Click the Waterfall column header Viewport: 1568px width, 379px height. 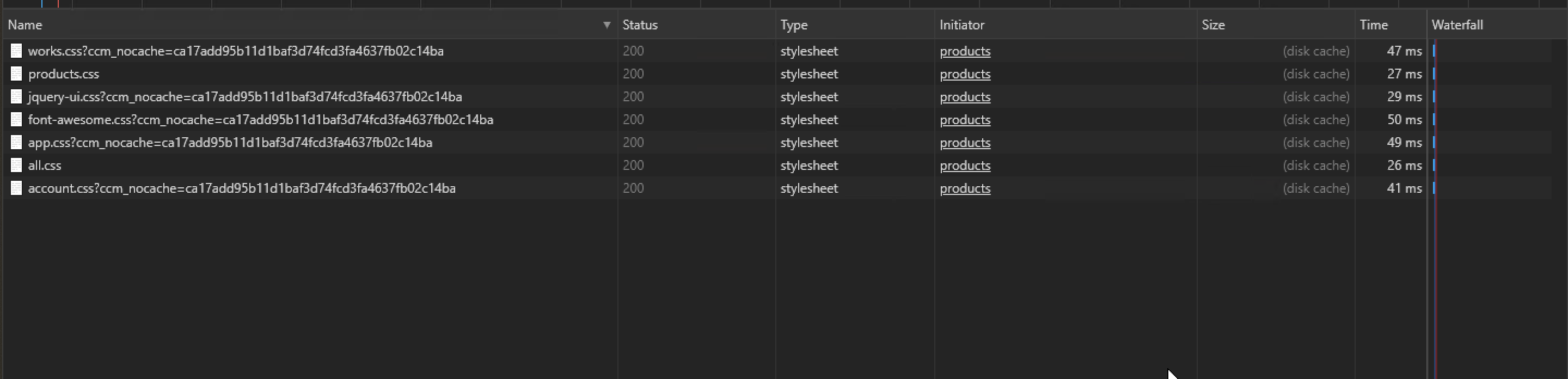(1497, 25)
